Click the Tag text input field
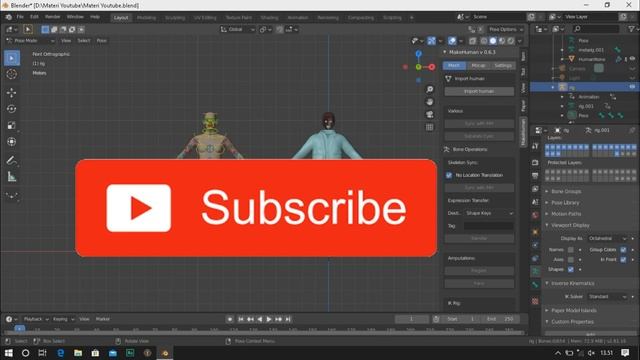The image size is (640, 360). pyautogui.click(x=489, y=226)
